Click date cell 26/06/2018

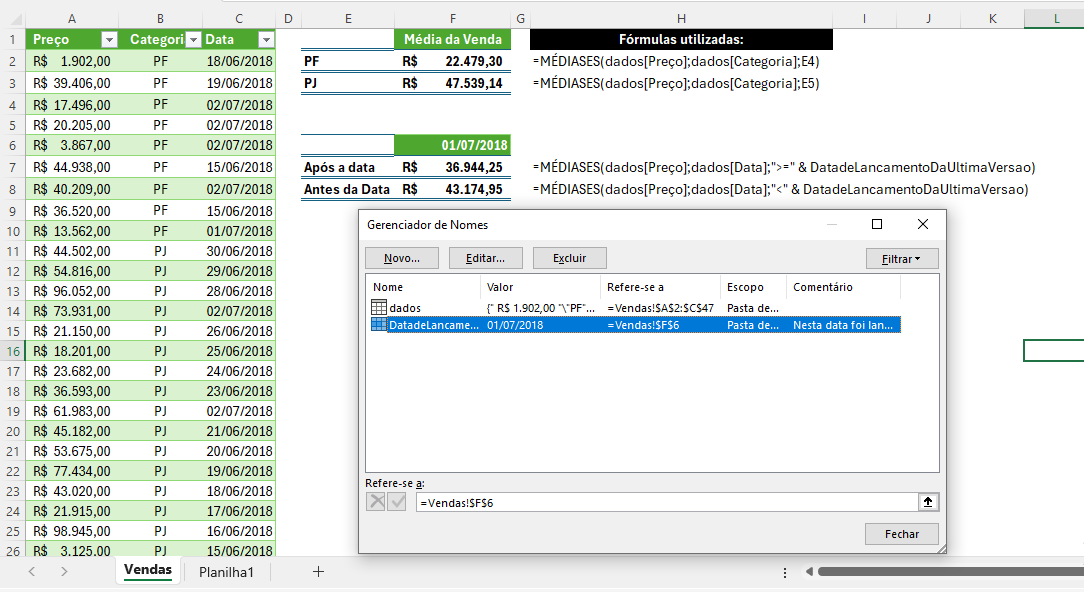239,331
